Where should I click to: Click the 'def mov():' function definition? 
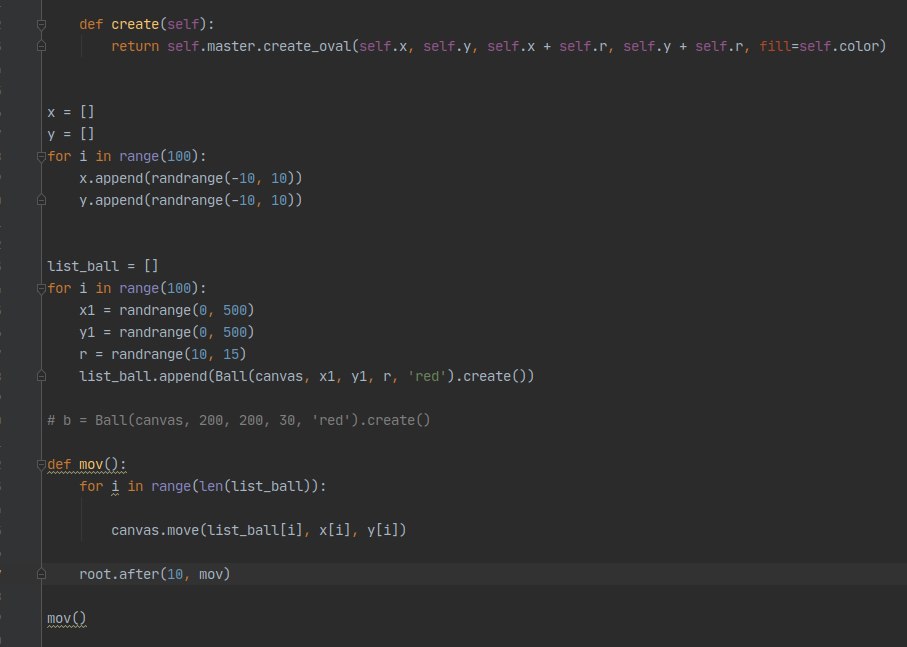(x=86, y=464)
